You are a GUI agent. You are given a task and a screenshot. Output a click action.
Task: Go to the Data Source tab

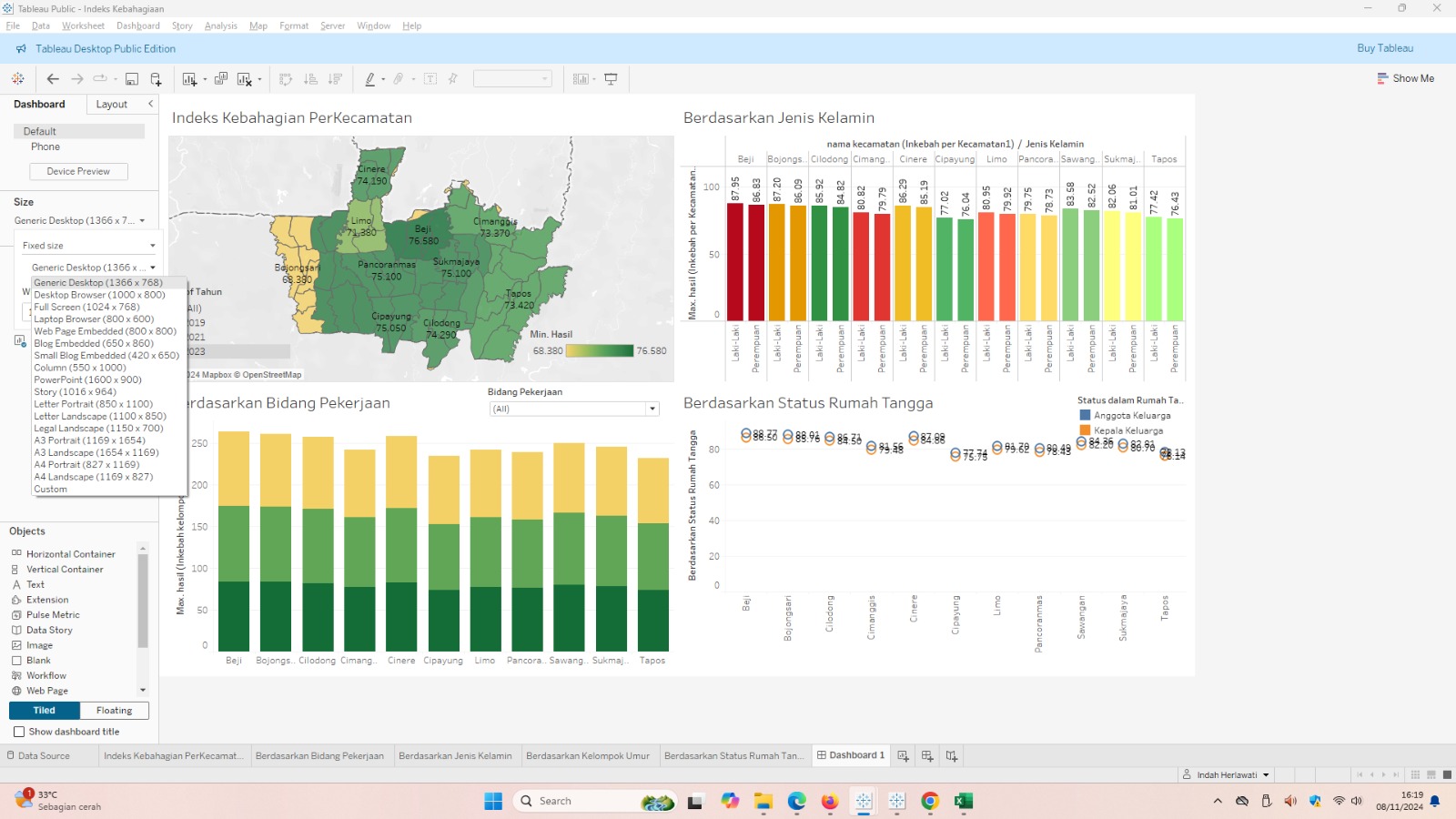click(44, 755)
